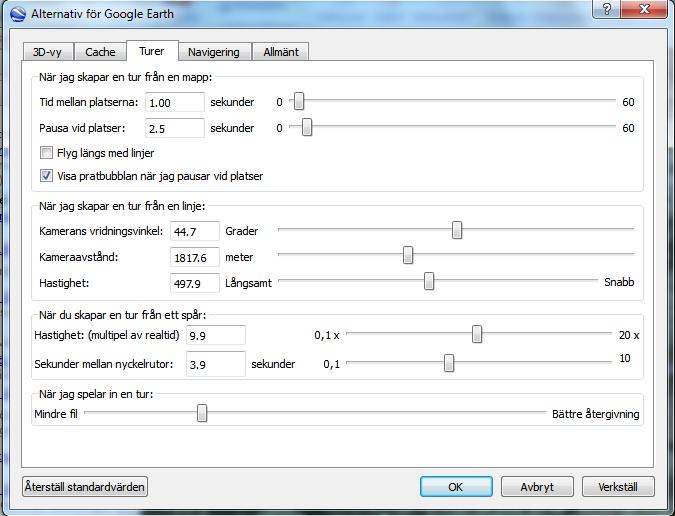Switch to the Navigering tab
Image resolution: width=675 pixels, height=516 pixels.
click(x=214, y=52)
